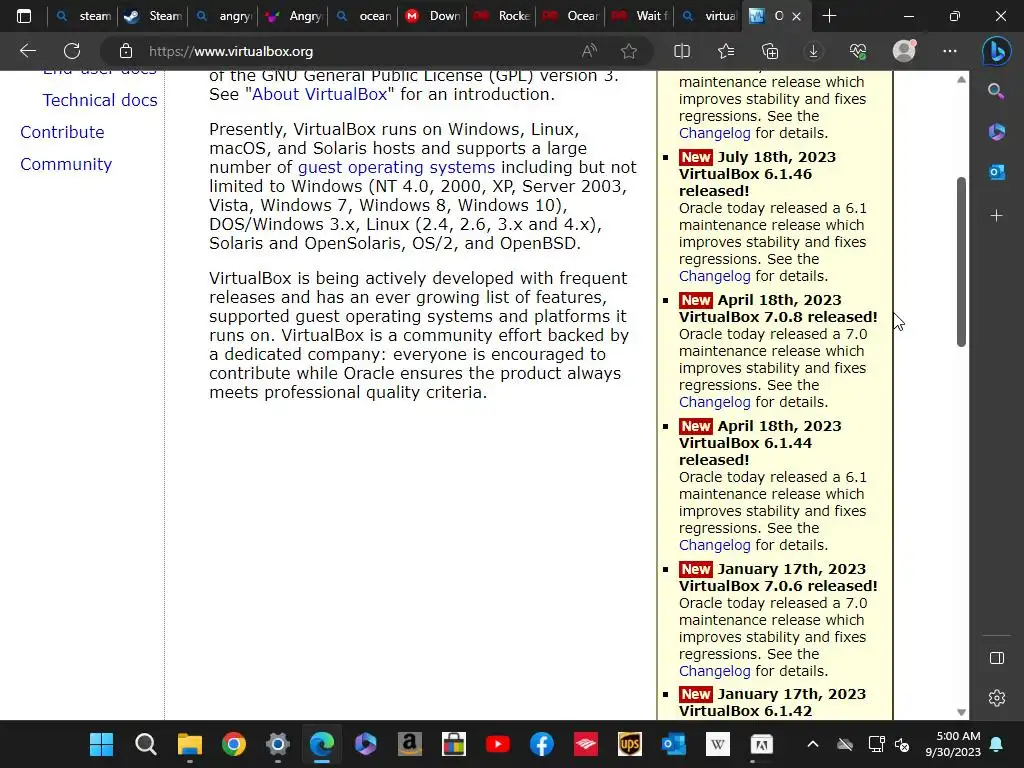This screenshot has width=1024, height=768.
Task: Open split screen view
Action: (x=682, y=51)
